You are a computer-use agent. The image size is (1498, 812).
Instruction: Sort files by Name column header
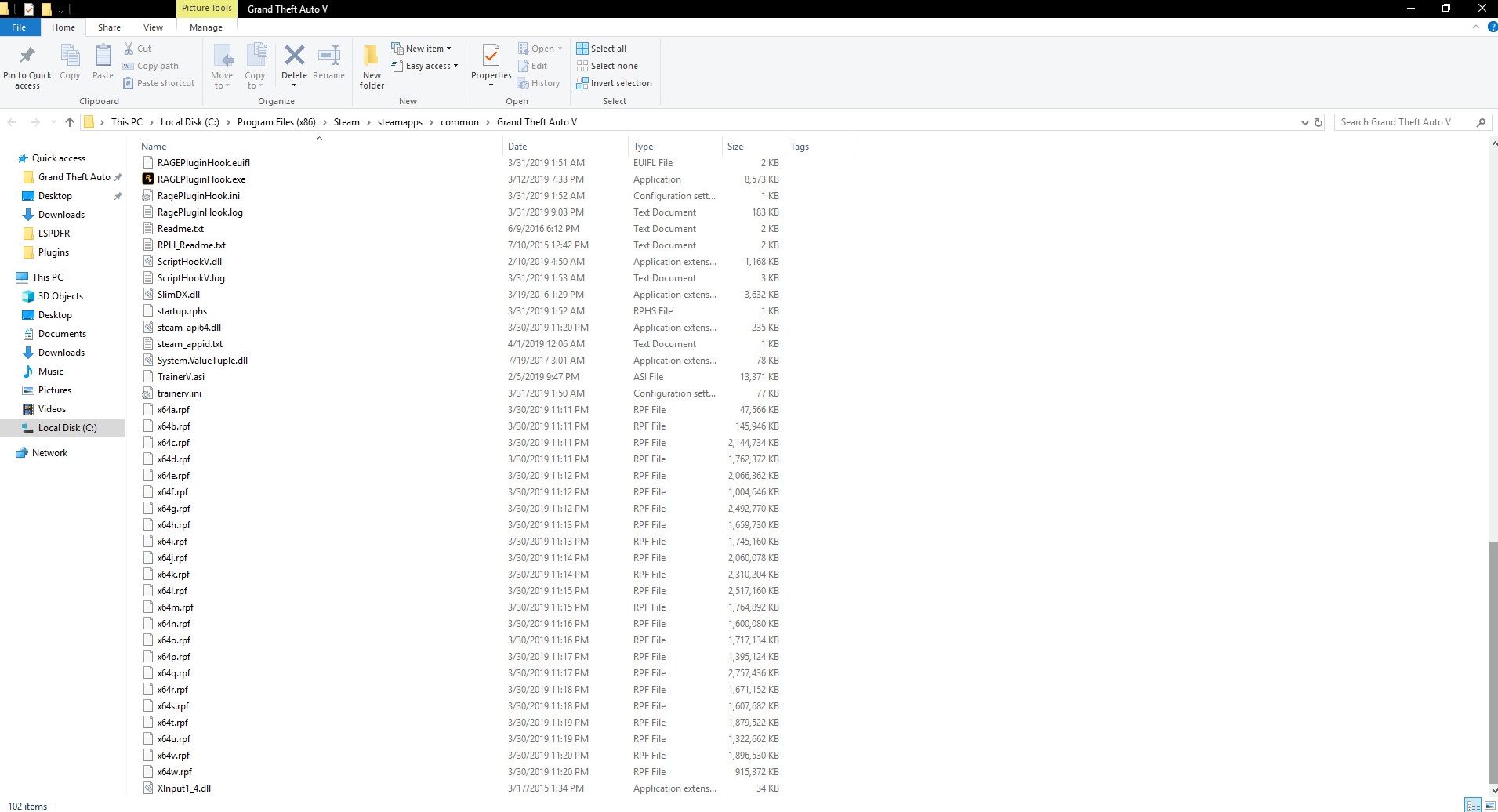(x=320, y=147)
